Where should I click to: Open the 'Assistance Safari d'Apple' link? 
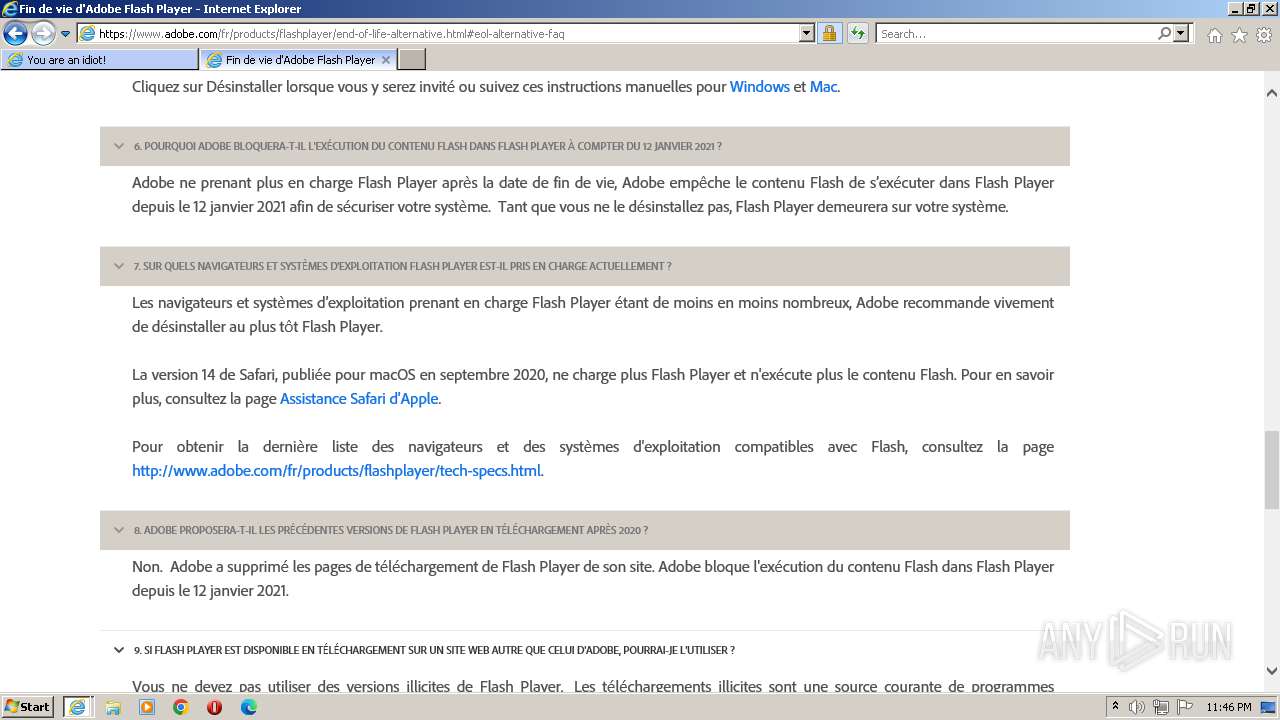point(359,399)
